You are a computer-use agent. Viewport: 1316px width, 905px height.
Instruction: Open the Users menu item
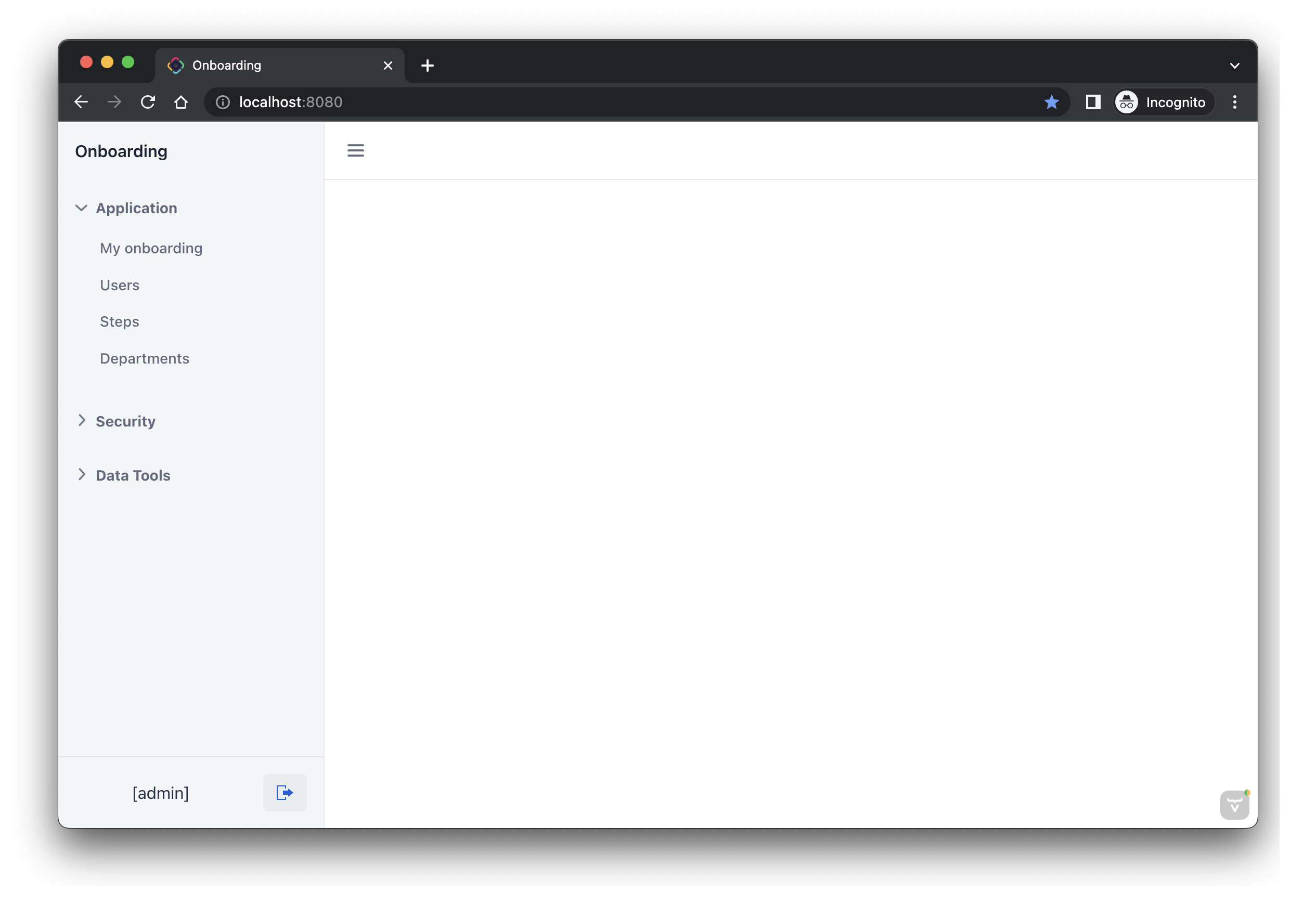120,285
